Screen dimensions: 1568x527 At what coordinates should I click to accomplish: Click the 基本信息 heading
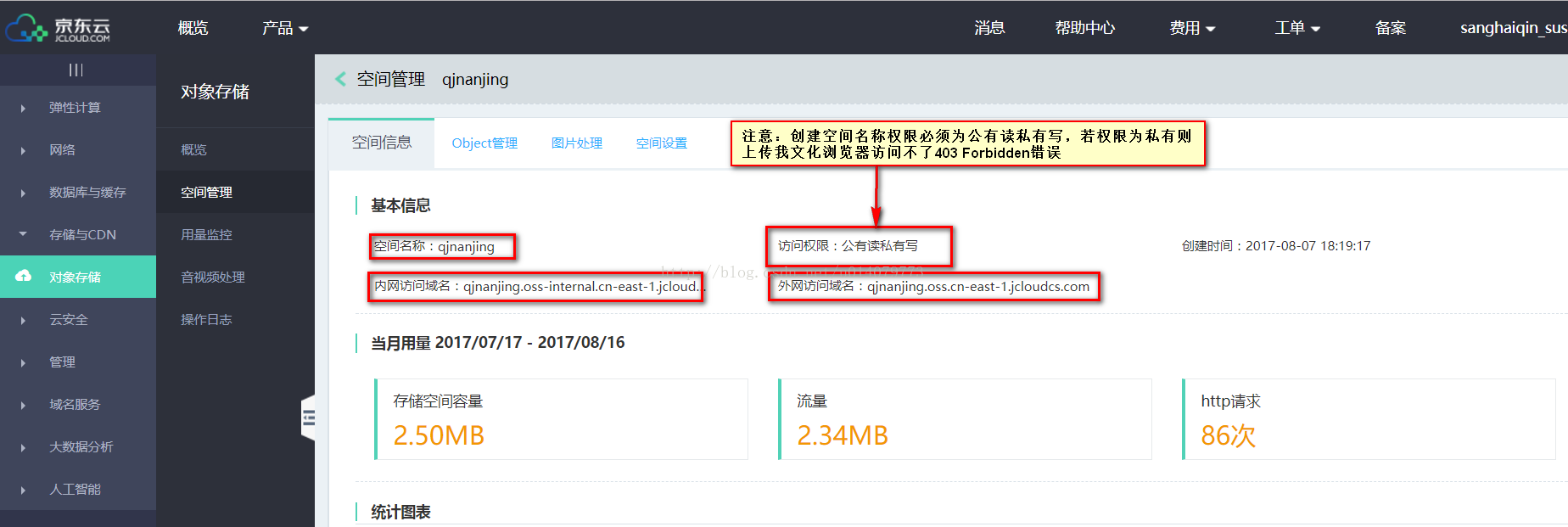(400, 205)
